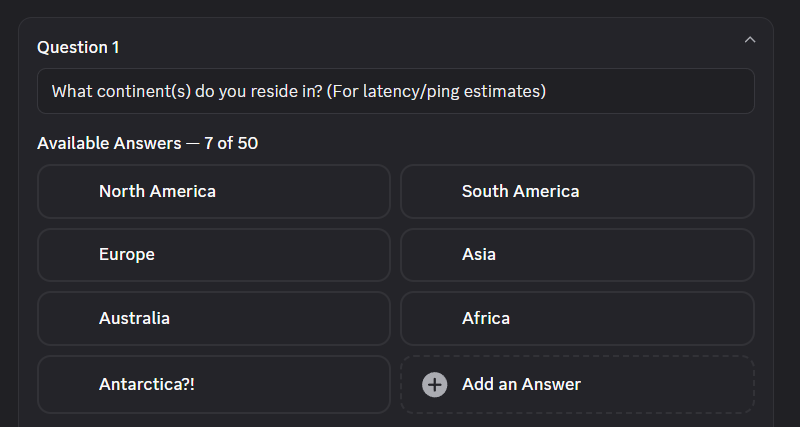Viewport: 800px width, 427px height.
Task: Click the Available Answers count label
Action: 147,143
